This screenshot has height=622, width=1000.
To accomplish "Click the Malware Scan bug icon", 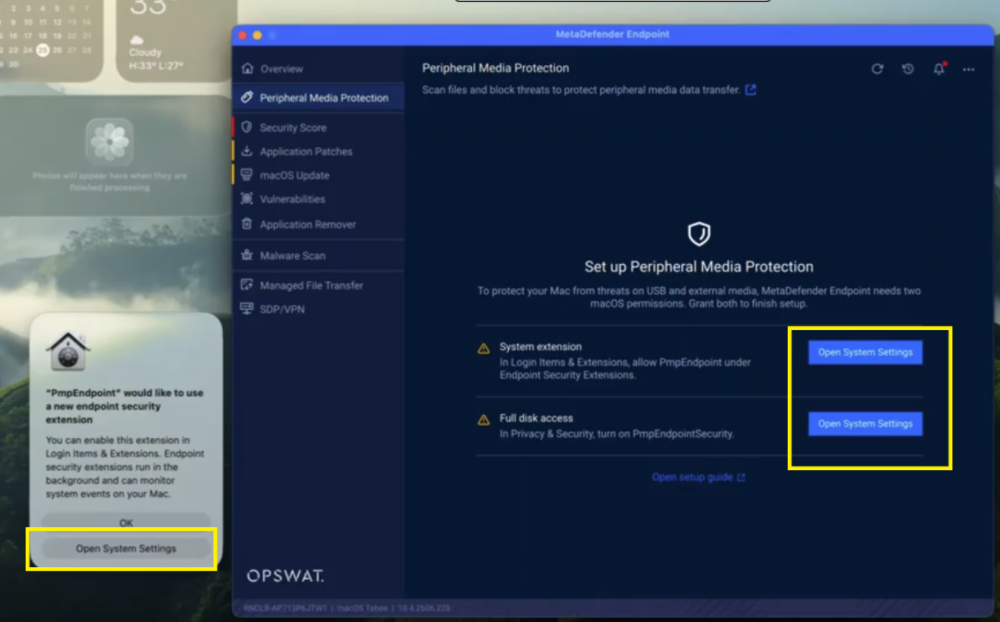I will [247, 255].
